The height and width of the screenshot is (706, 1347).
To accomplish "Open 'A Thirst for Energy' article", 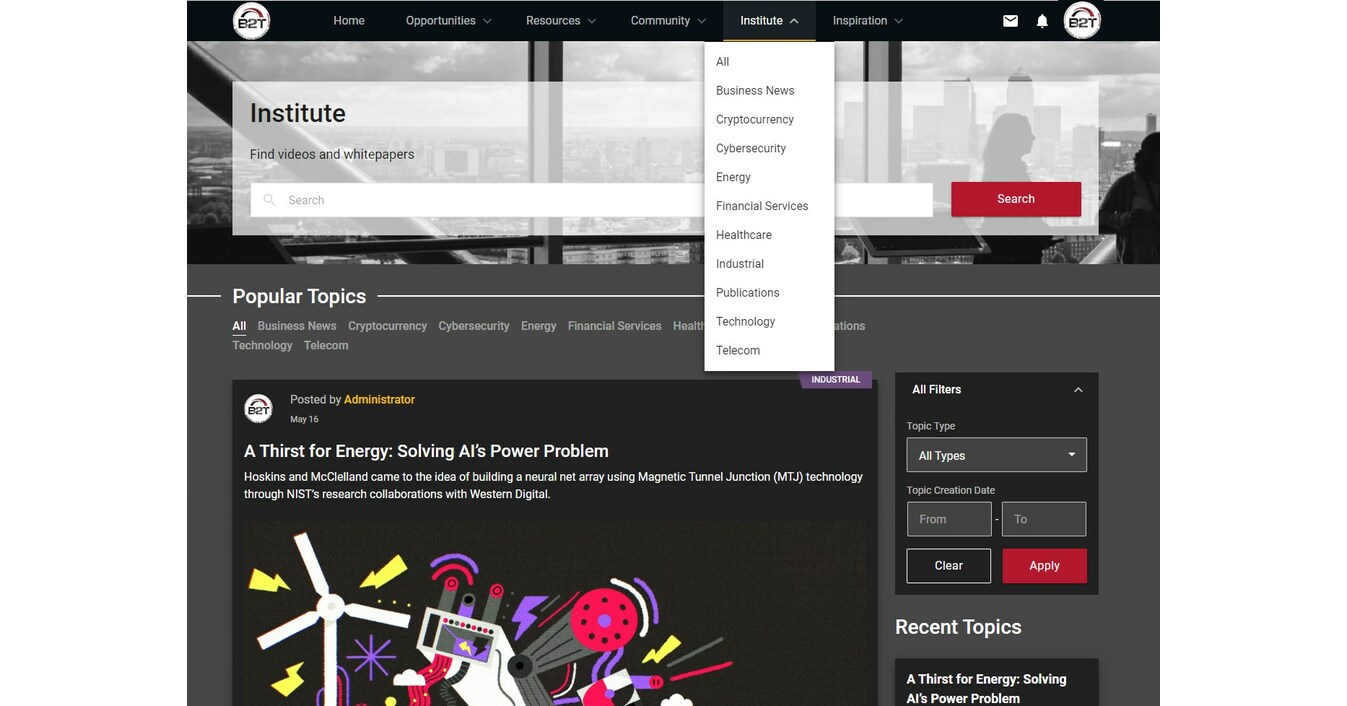I will tap(427, 450).
